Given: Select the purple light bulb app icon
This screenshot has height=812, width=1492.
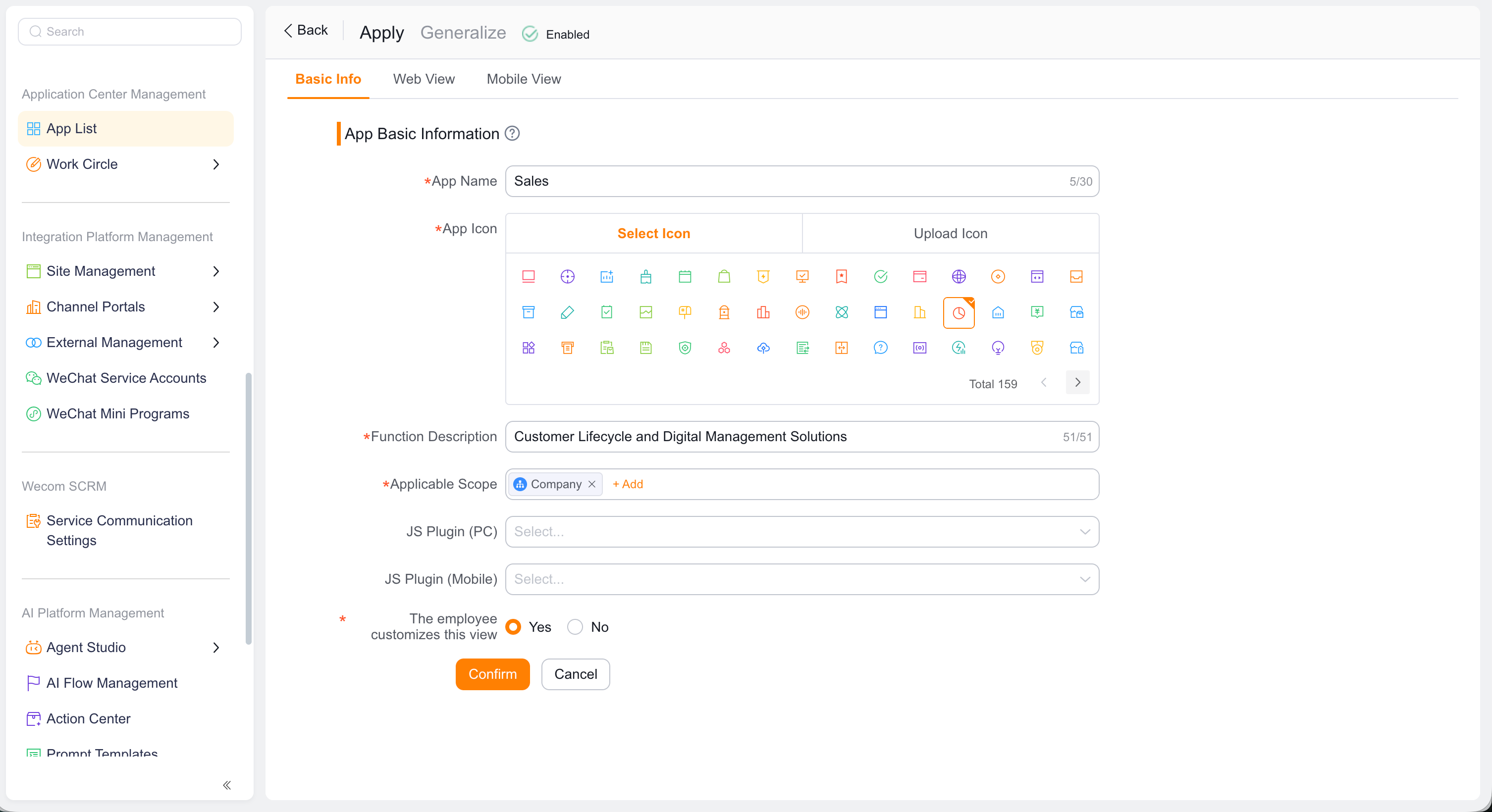Looking at the screenshot, I should (997, 348).
